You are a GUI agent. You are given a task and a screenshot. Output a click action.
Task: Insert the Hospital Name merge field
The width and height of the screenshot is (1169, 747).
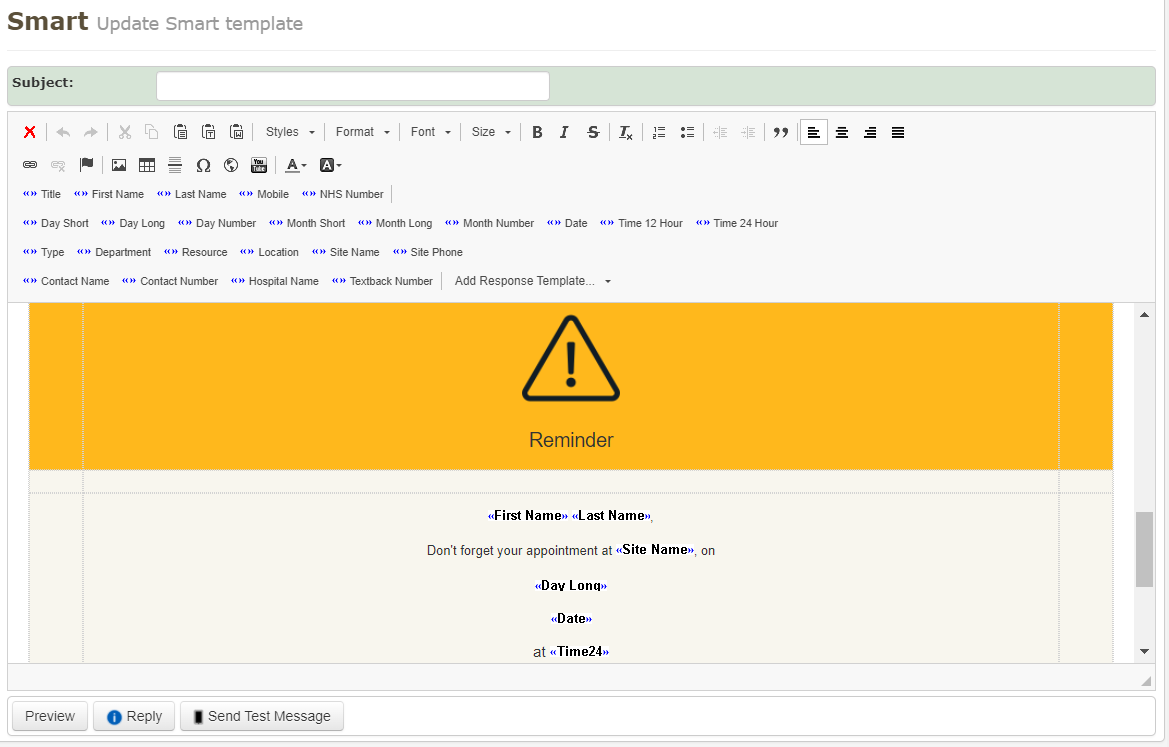(275, 281)
